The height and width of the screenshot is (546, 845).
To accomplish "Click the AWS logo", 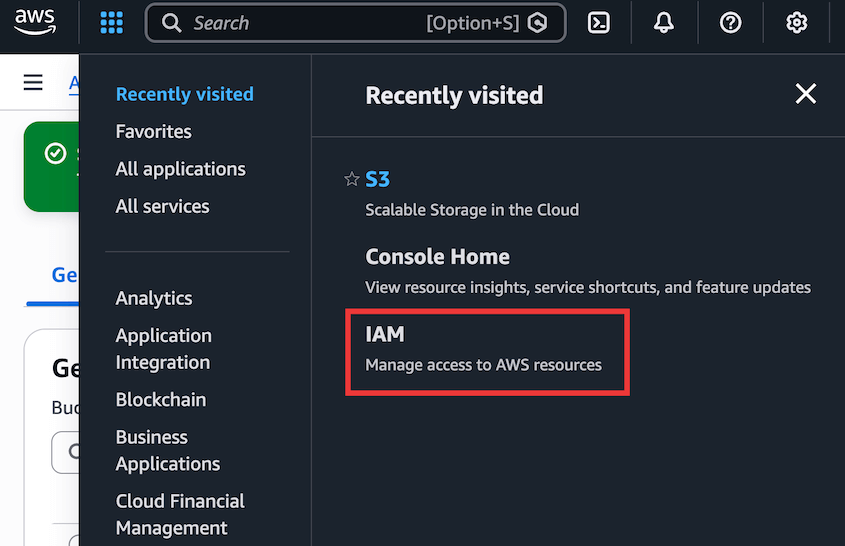I will 35,22.
